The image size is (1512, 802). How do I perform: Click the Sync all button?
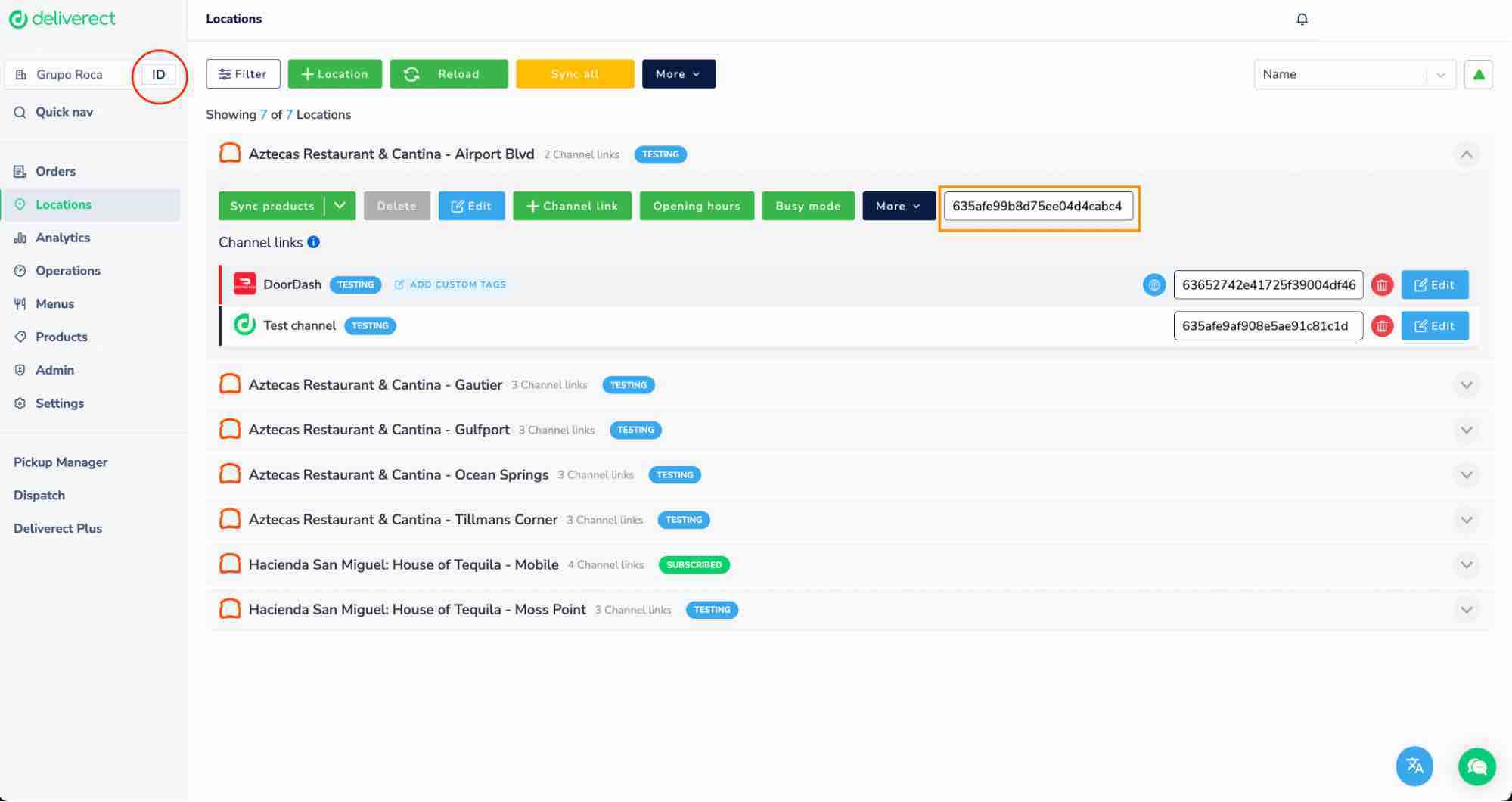[574, 73]
